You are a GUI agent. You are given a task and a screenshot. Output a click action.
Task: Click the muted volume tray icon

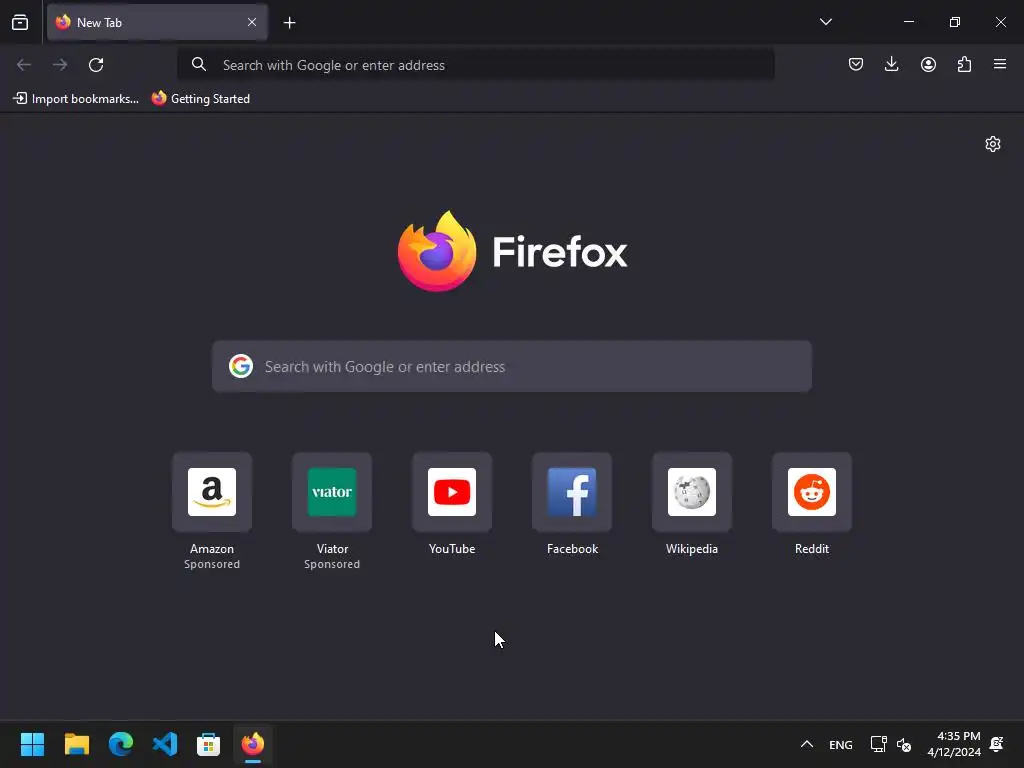(904, 744)
